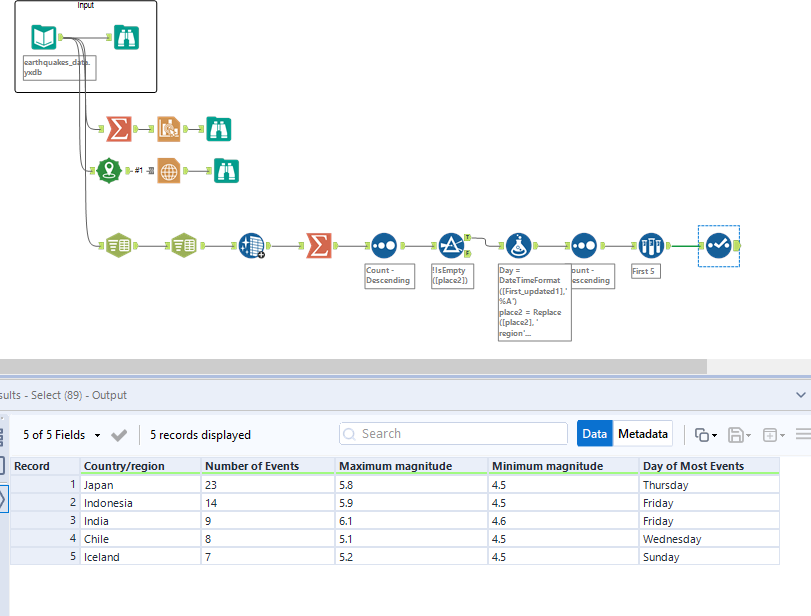Viewport: 811px width, 616px height.
Task: Click the Filter tool True output anchor
Action: (x=467, y=237)
